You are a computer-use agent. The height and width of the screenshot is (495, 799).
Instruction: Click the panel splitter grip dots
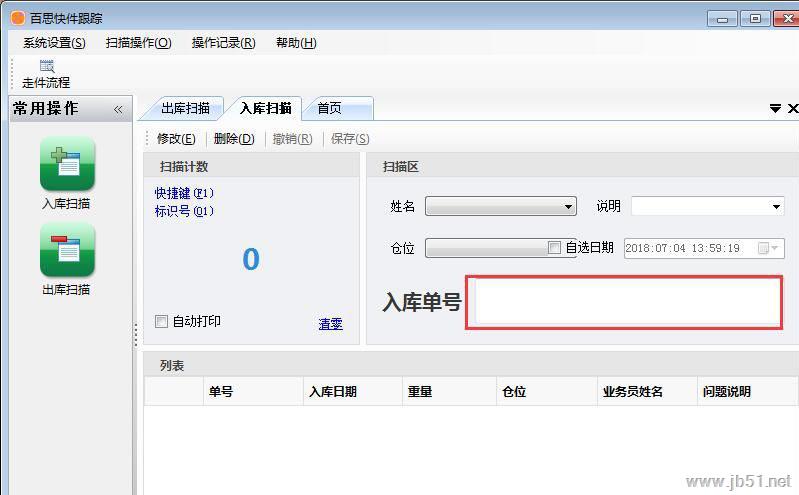pos(136,335)
